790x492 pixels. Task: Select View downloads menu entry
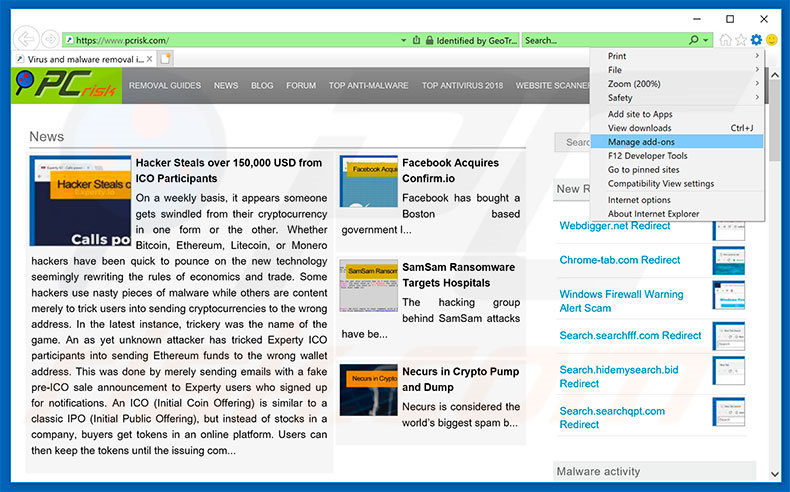tap(677, 128)
